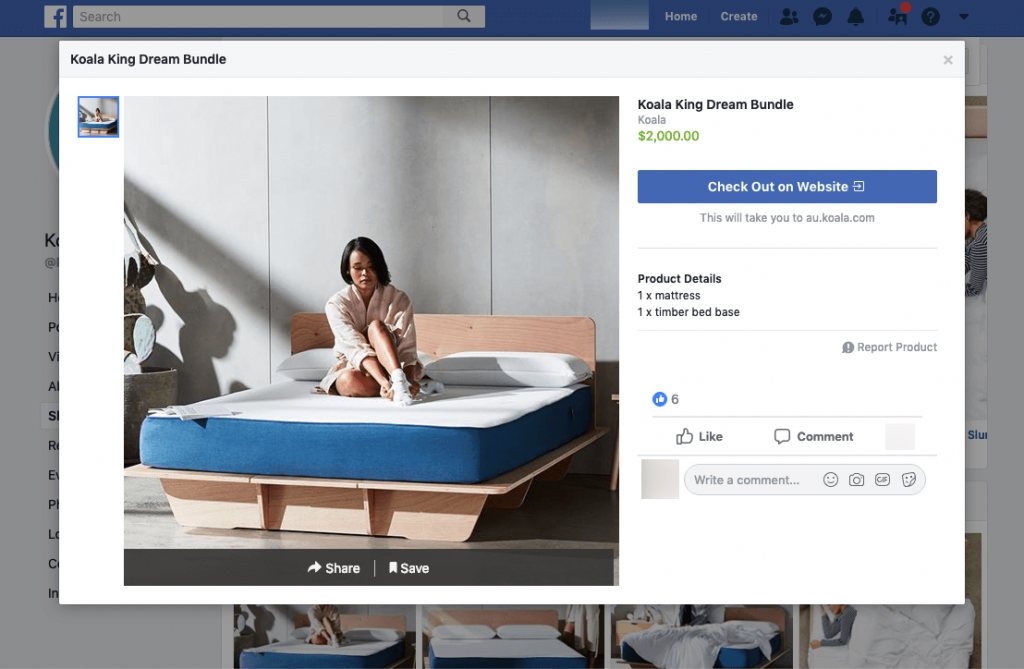Image resolution: width=1024 pixels, height=669 pixels.
Task: Attach a photo via camera icon
Action: (x=856, y=480)
